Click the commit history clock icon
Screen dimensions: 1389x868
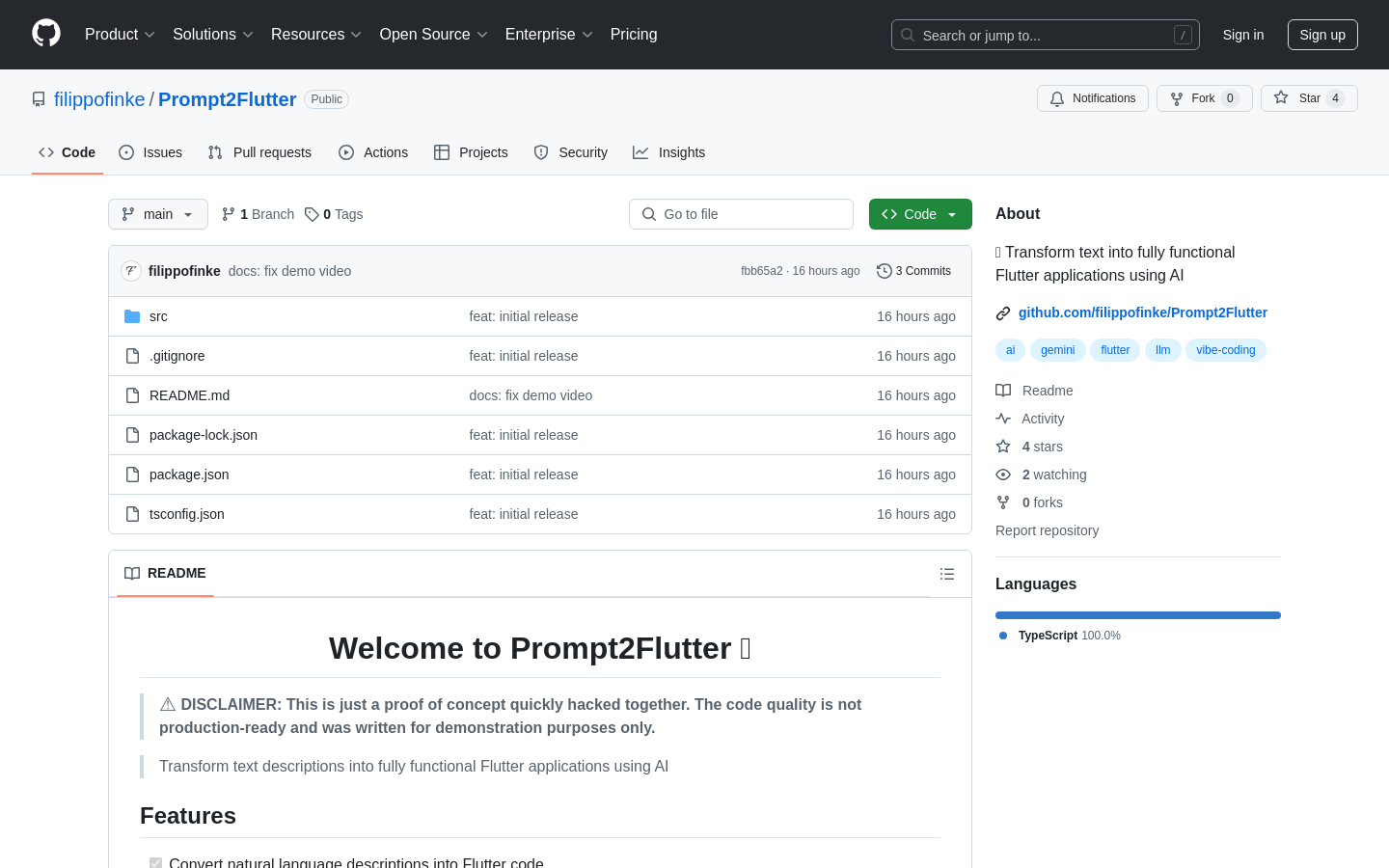point(884,271)
